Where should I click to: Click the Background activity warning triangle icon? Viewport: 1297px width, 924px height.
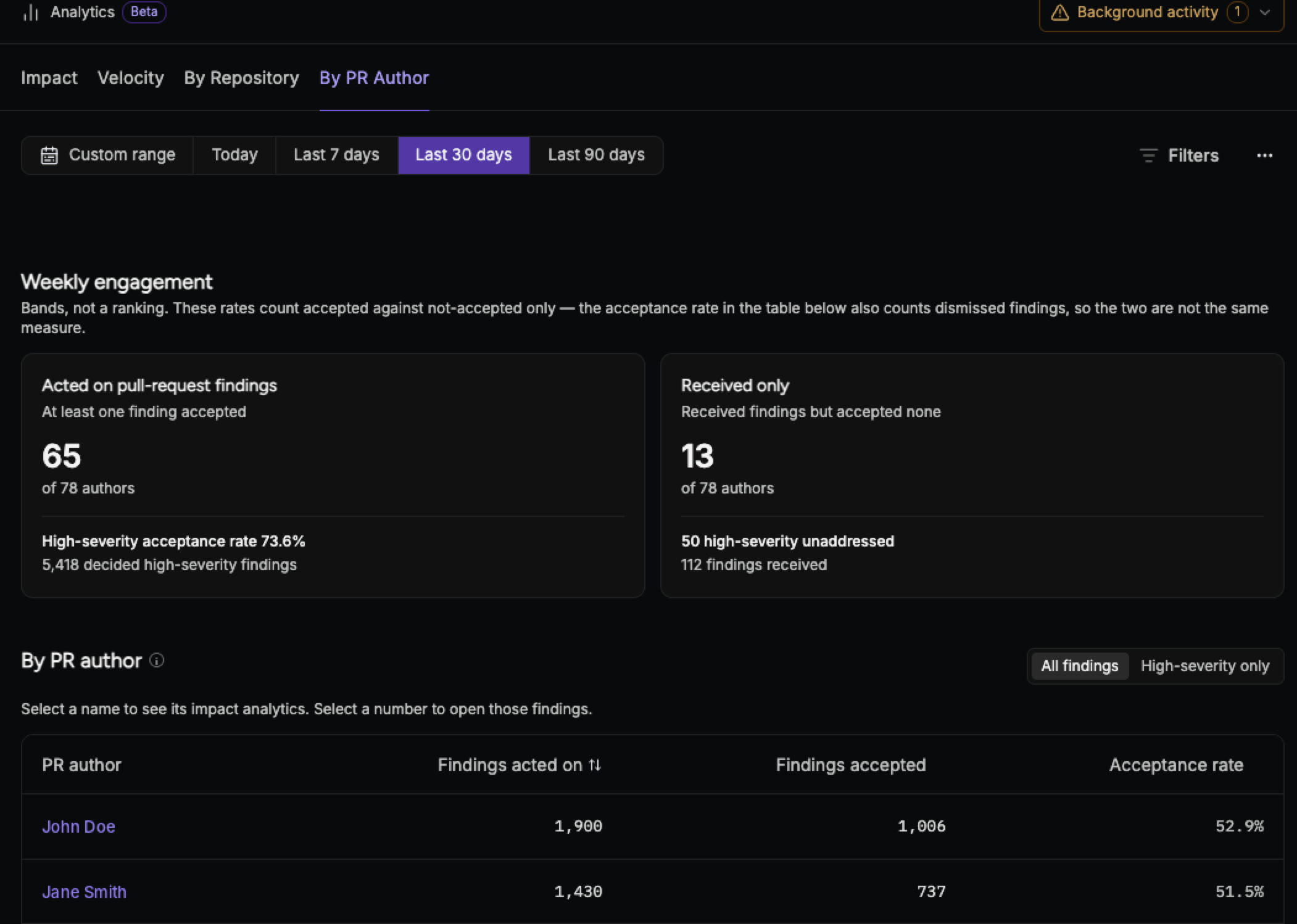click(x=1059, y=12)
